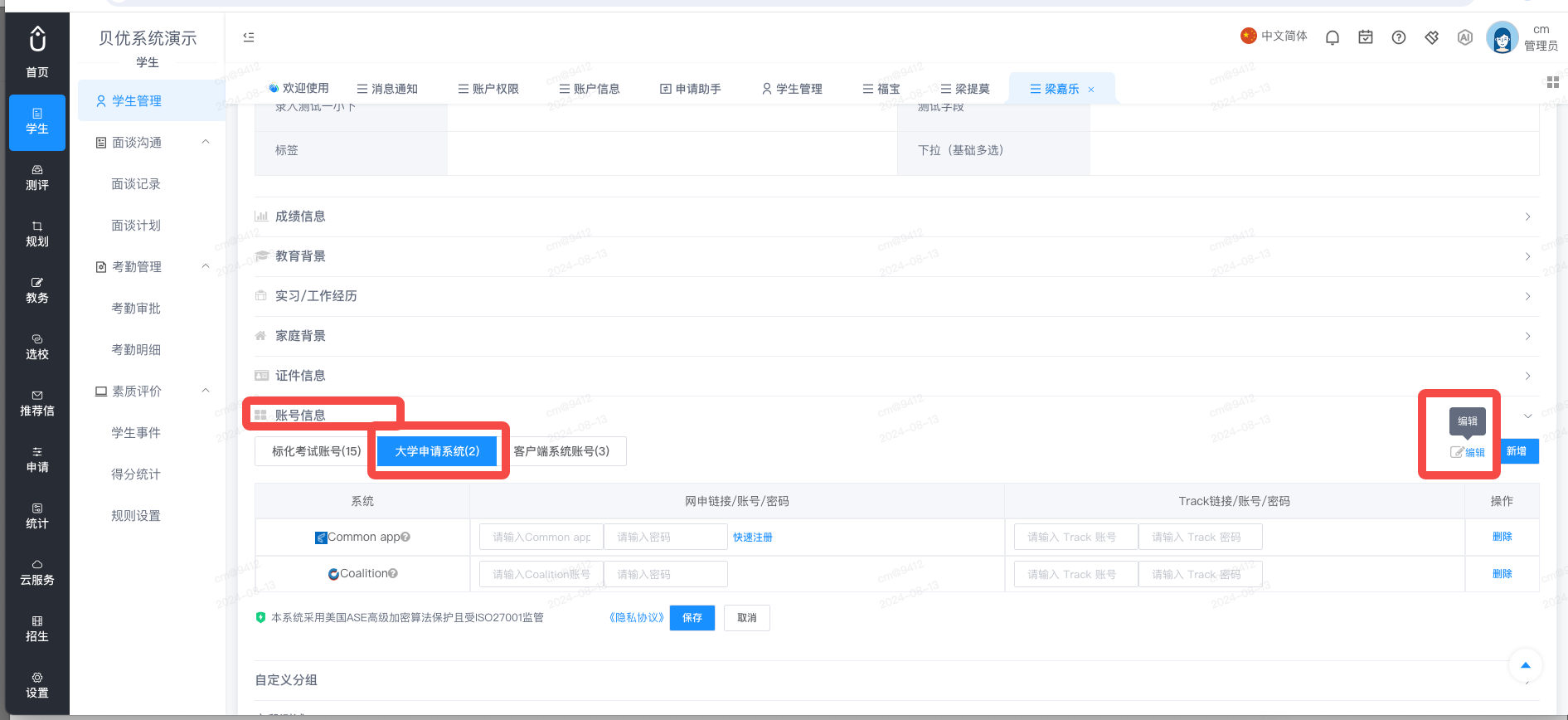Open the 快速注册 quick register link
Viewport: 1568px width, 720px height.
(753, 538)
